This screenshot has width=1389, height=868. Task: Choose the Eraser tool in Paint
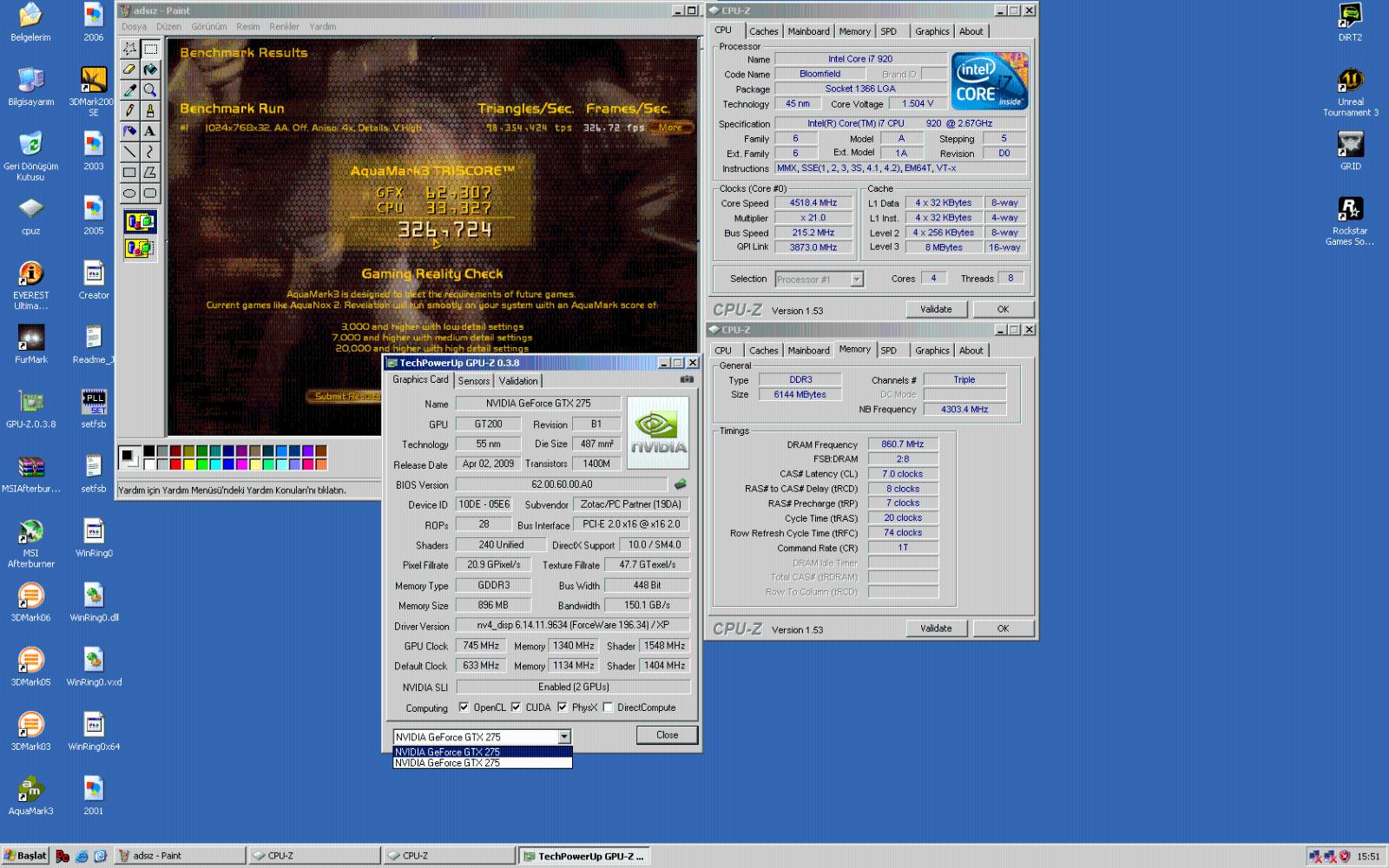click(x=129, y=69)
